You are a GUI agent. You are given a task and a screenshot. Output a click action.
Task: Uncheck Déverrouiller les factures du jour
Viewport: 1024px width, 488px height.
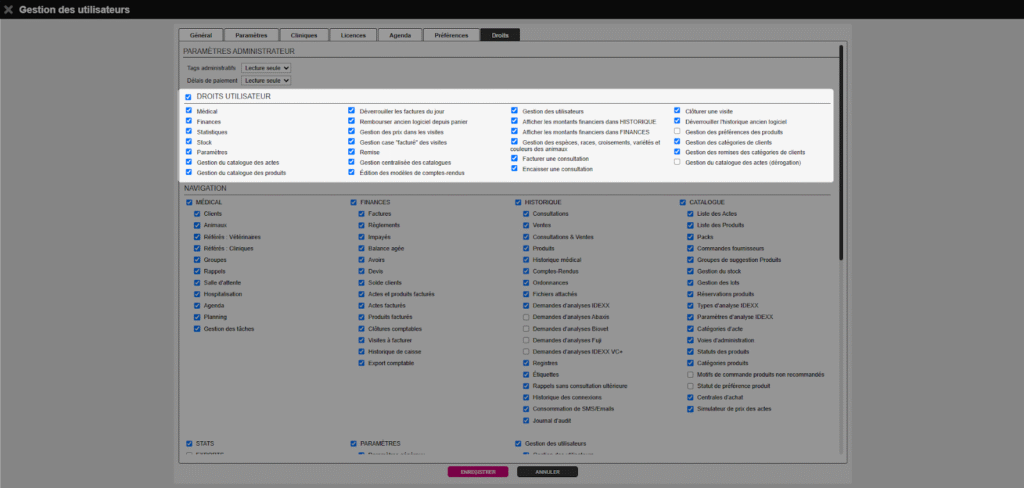click(x=352, y=111)
